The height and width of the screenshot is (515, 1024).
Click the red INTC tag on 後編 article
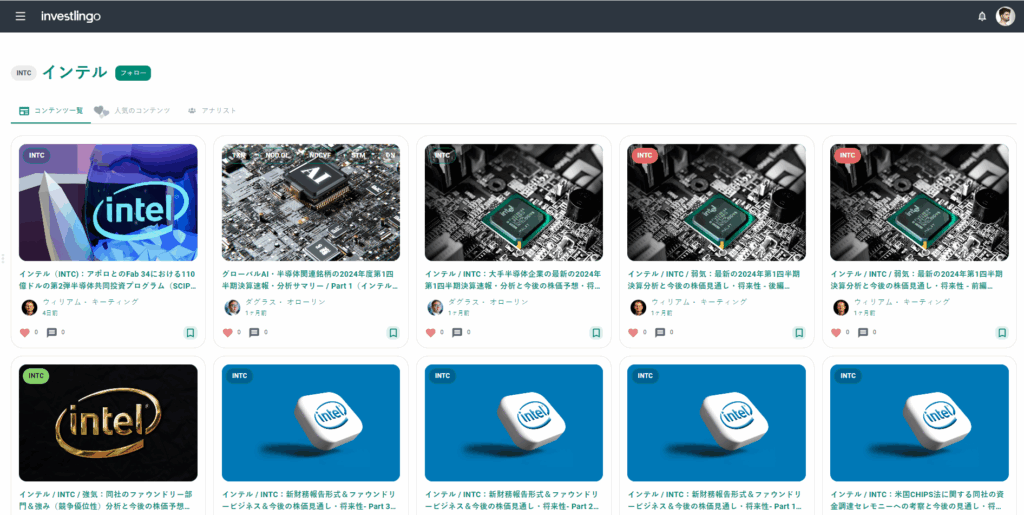[645, 155]
